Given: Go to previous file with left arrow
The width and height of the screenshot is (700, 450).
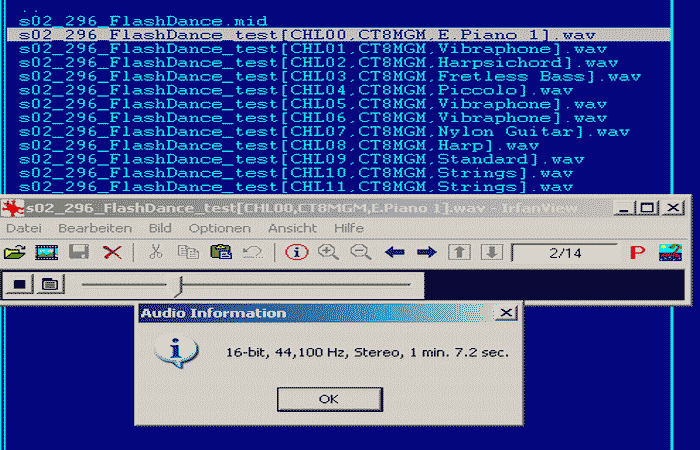Looking at the screenshot, I should [394, 252].
